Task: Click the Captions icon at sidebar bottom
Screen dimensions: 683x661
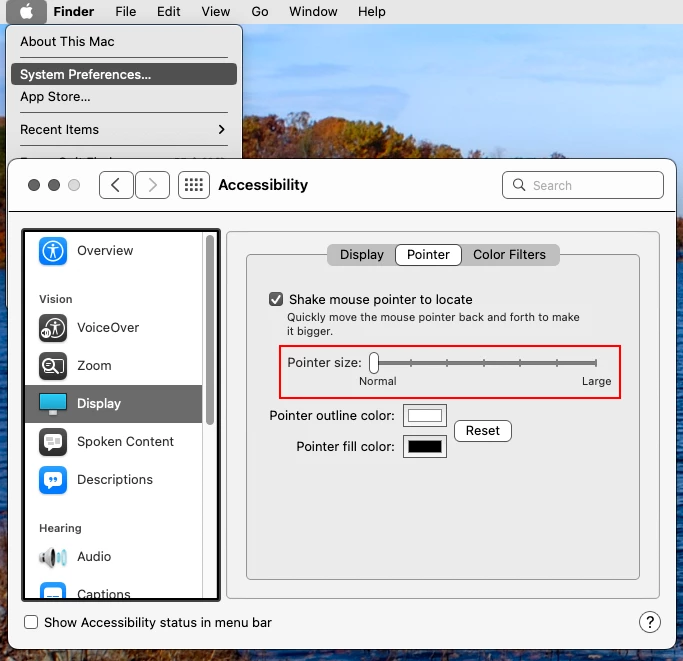Action: (53, 591)
